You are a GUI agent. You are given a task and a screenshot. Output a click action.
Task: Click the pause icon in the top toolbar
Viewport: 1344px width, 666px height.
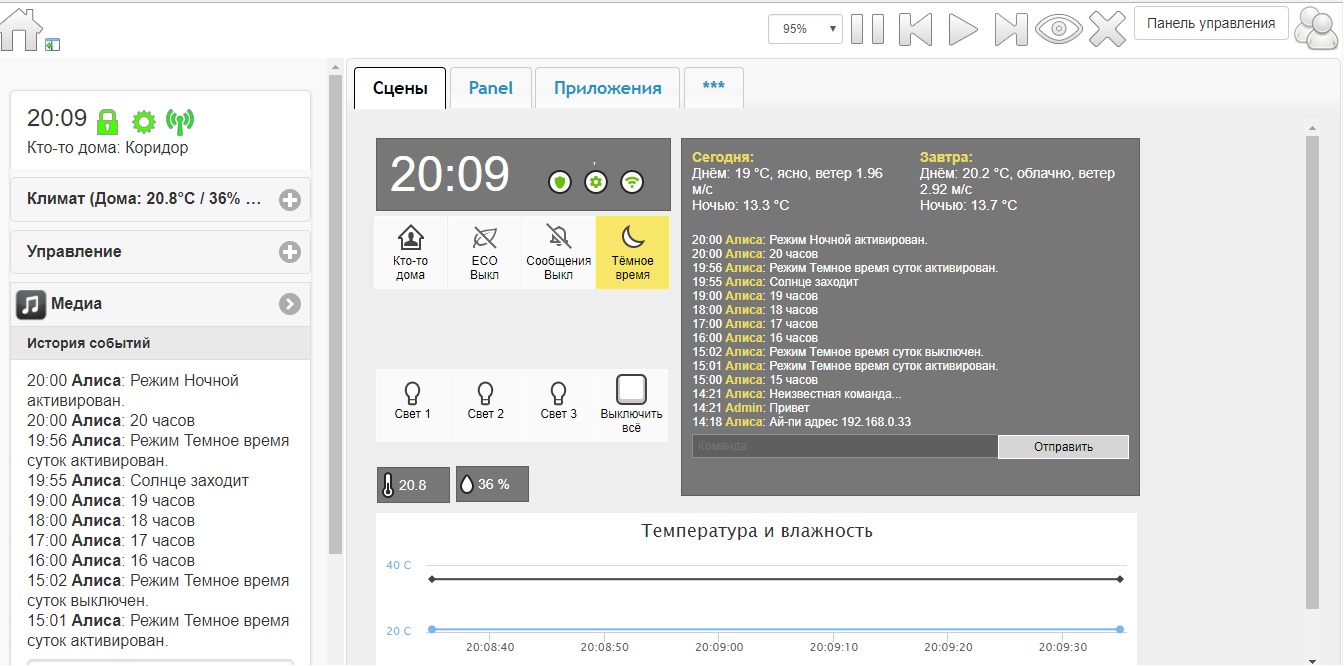point(867,29)
